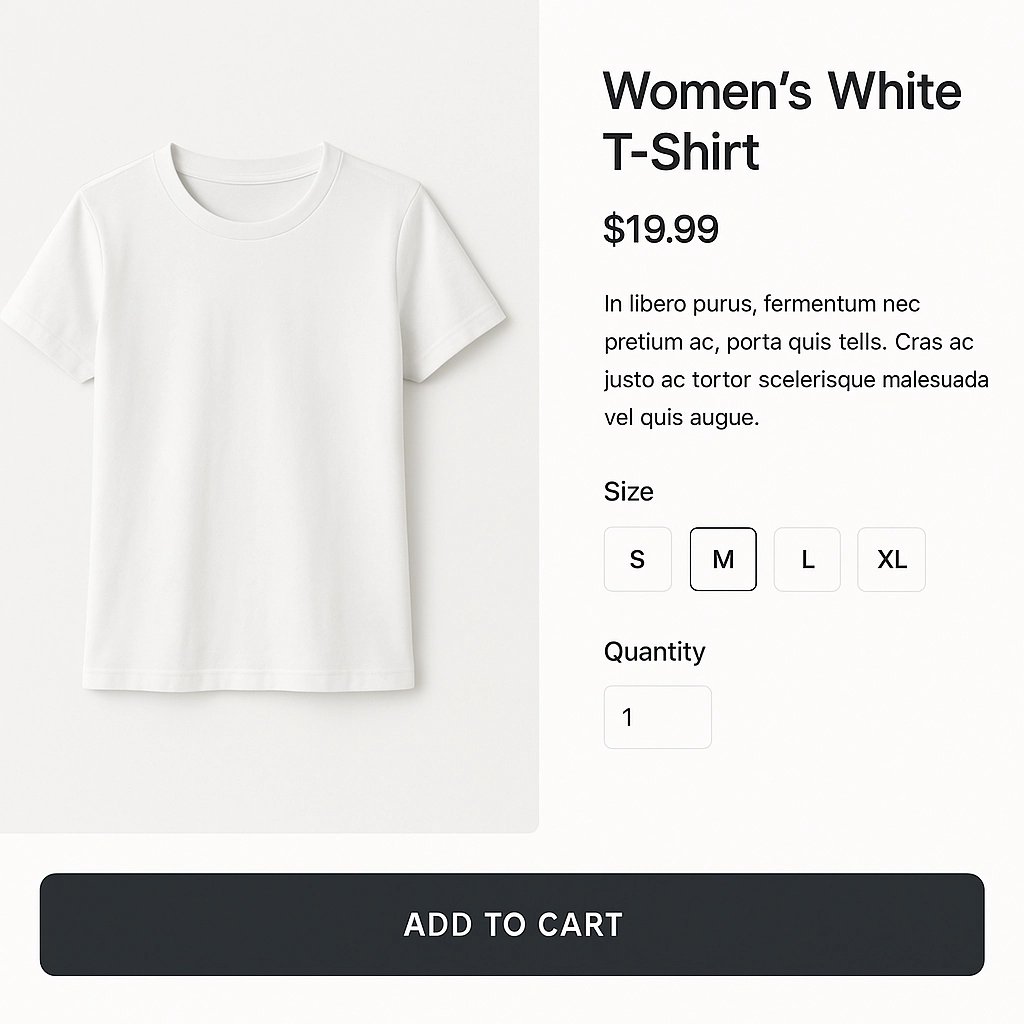This screenshot has height=1024, width=1024.
Task: Click the Size label
Action: 629,492
